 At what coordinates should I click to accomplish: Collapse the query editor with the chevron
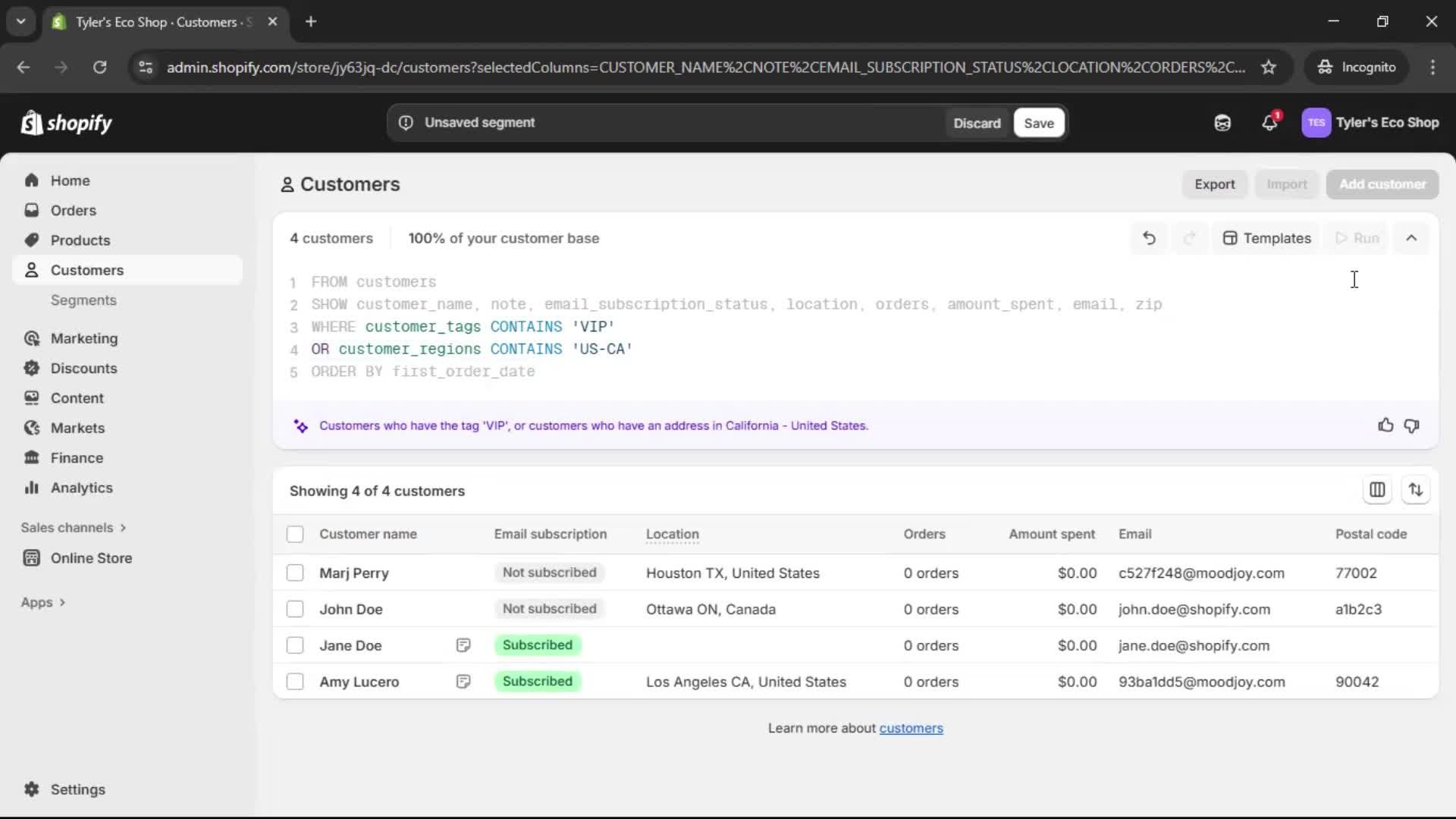pyautogui.click(x=1412, y=237)
